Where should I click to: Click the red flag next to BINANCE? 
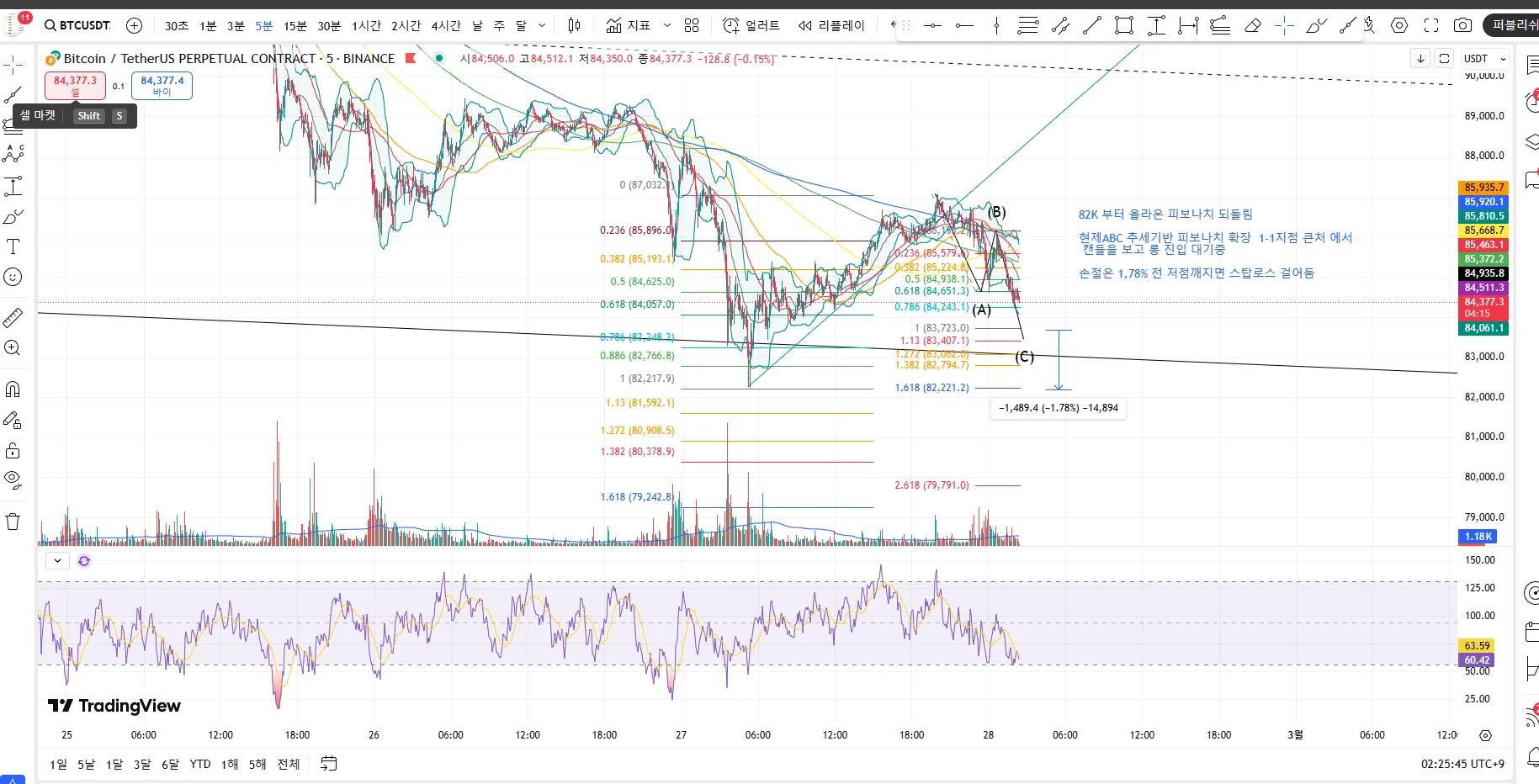tap(411, 58)
